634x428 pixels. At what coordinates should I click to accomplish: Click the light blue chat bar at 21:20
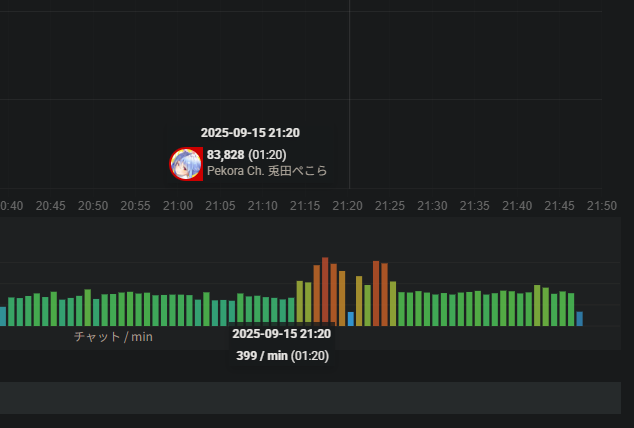[351, 319]
